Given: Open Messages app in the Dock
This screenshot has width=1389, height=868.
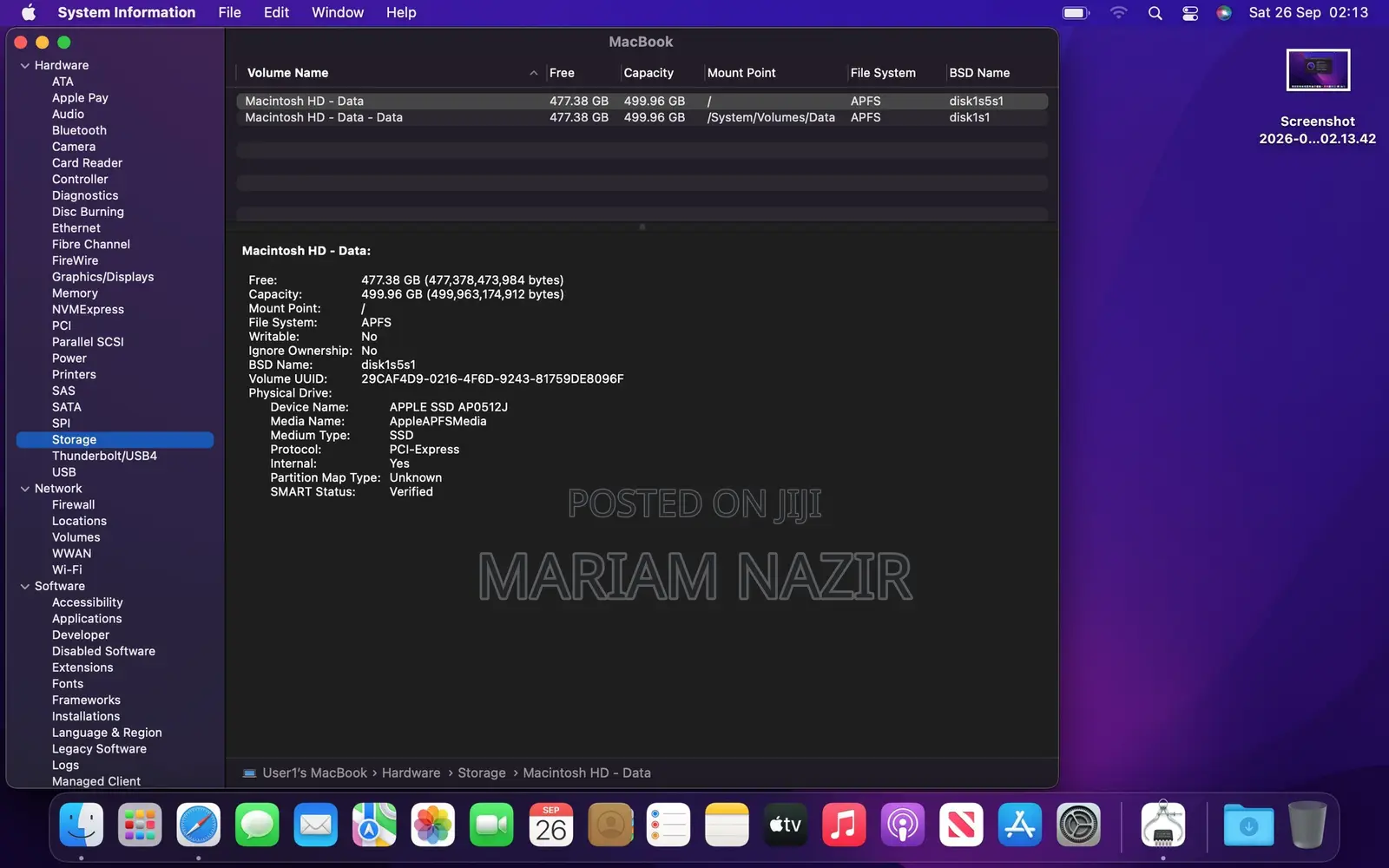Looking at the screenshot, I should [x=257, y=824].
